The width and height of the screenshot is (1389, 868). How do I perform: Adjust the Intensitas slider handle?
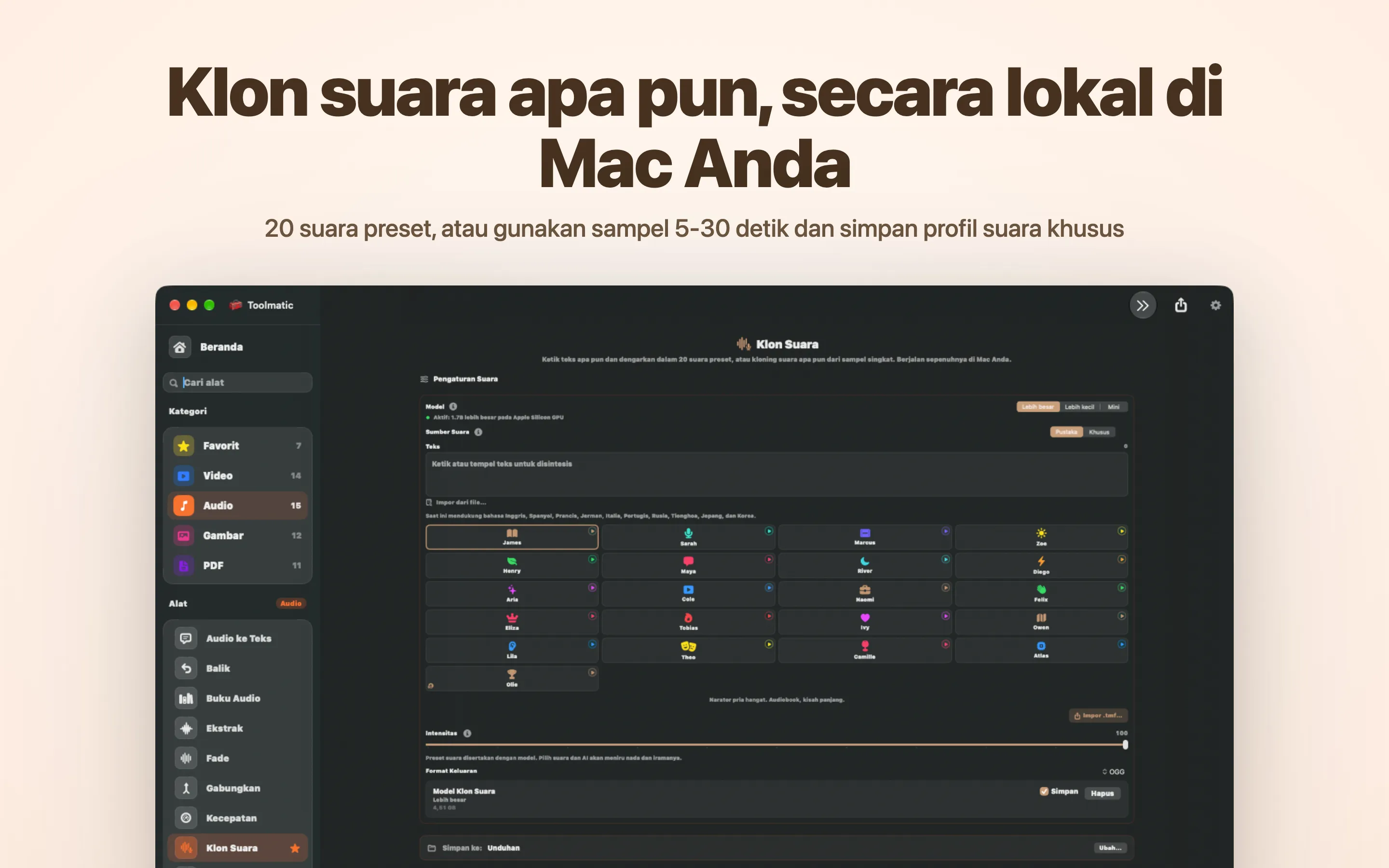(x=1125, y=745)
